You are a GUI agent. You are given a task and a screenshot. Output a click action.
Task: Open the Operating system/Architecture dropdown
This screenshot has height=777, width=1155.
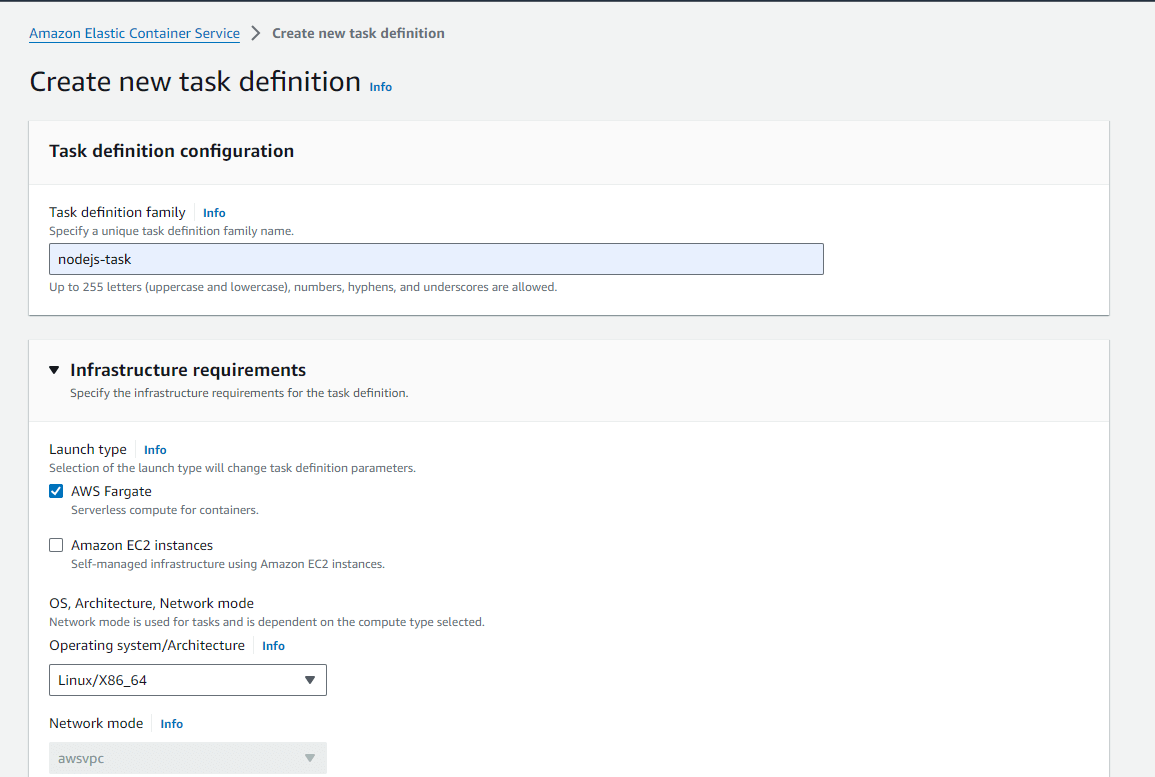point(188,680)
